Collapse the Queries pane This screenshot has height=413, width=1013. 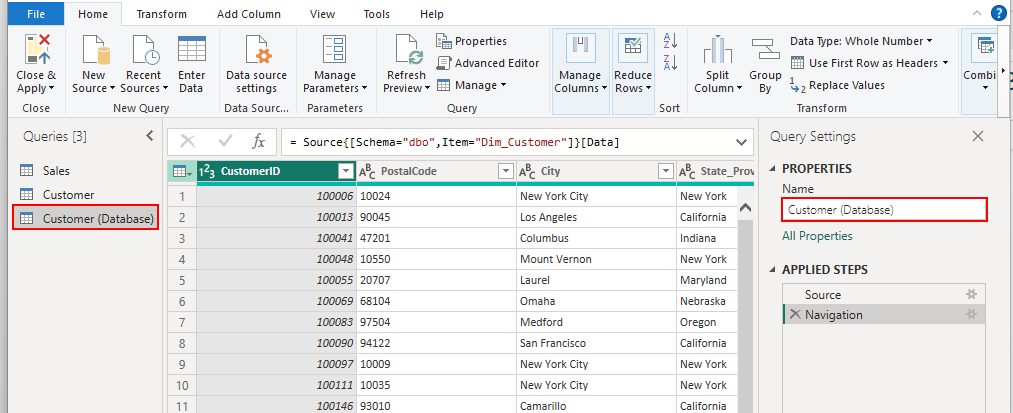(x=150, y=136)
